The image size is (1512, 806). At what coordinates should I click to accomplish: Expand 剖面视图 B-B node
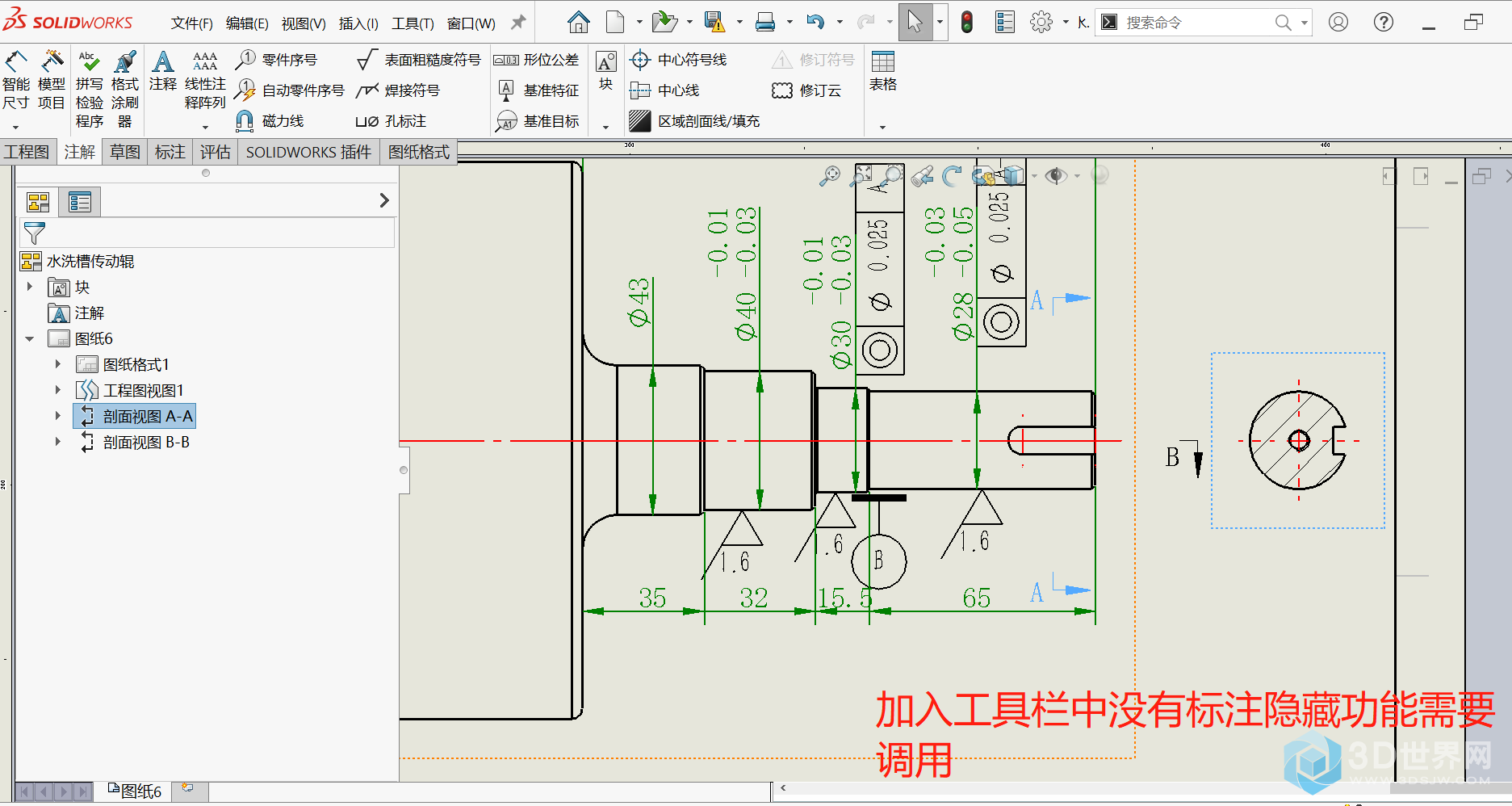point(57,442)
